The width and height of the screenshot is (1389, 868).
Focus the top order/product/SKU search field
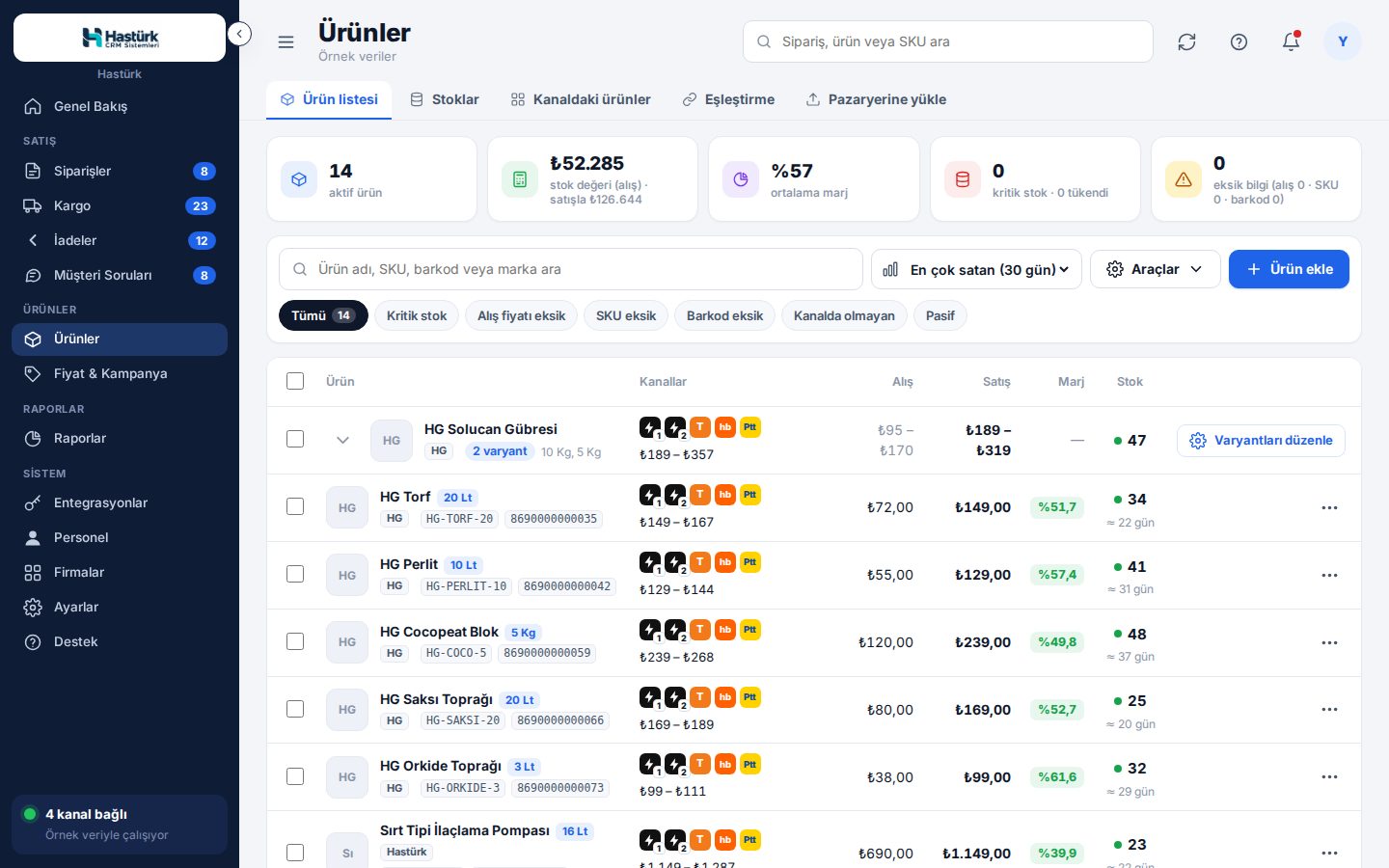coord(948,41)
